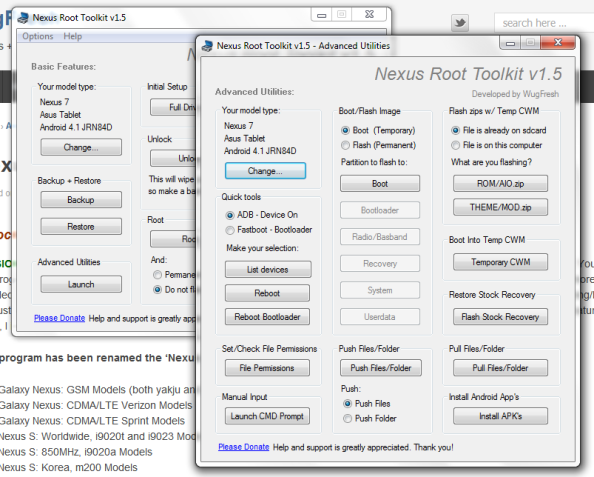594x477 pixels.
Task: Click 'Galaxy Nexus: CDMA/LTE Sprint Models' text
Action: click(x=92, y=421)
